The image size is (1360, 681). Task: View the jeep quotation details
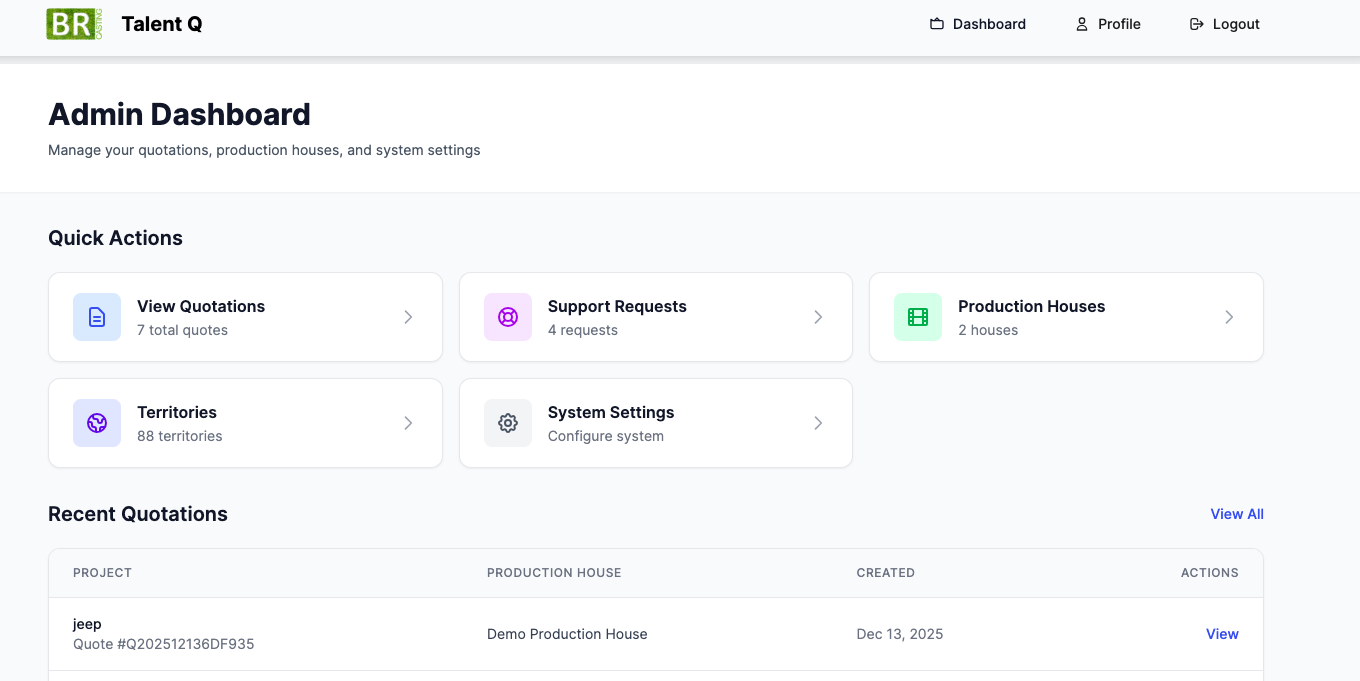point(1222,634)
